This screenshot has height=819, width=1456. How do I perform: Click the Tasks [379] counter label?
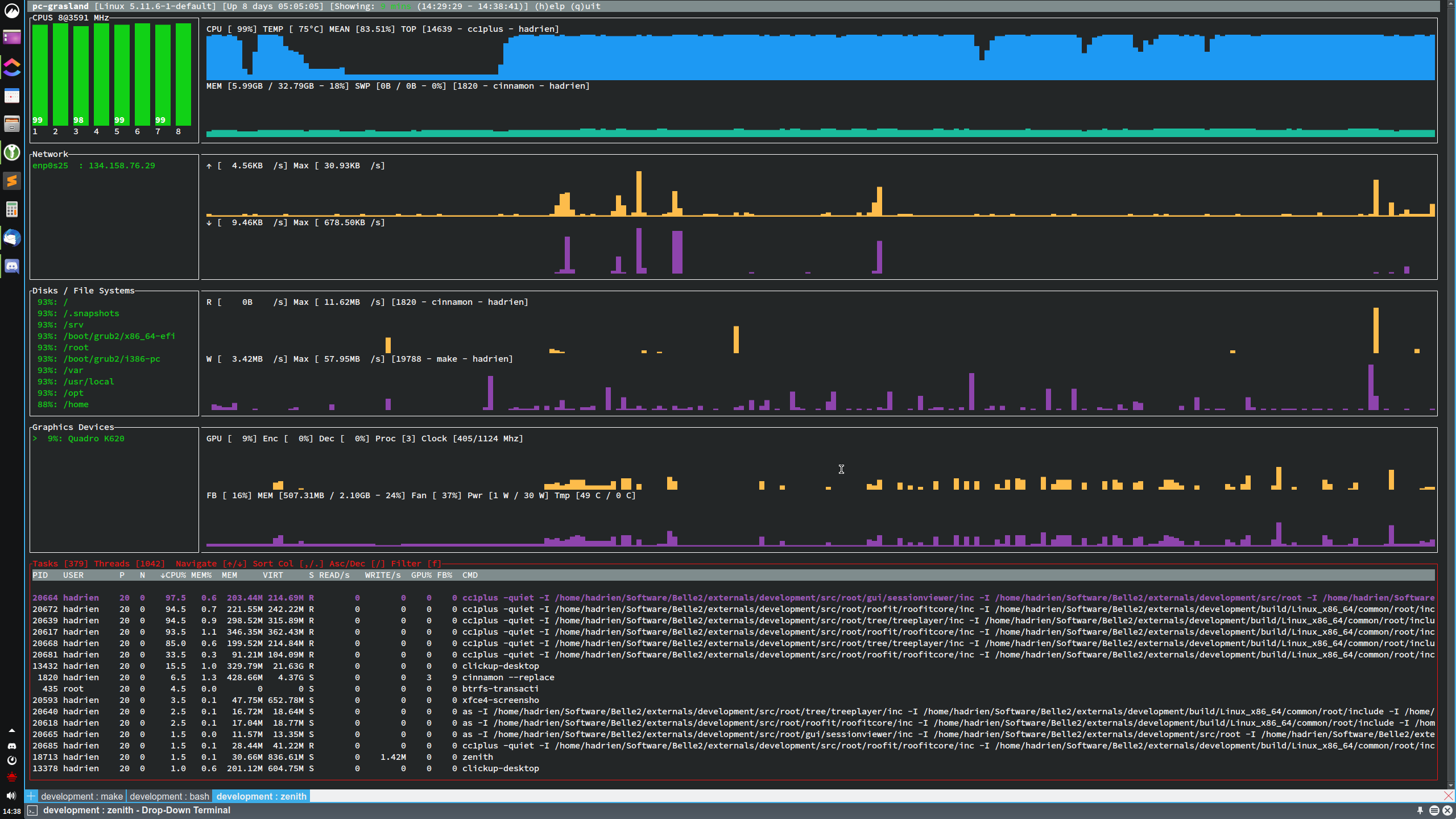click(x=60, y=564)
